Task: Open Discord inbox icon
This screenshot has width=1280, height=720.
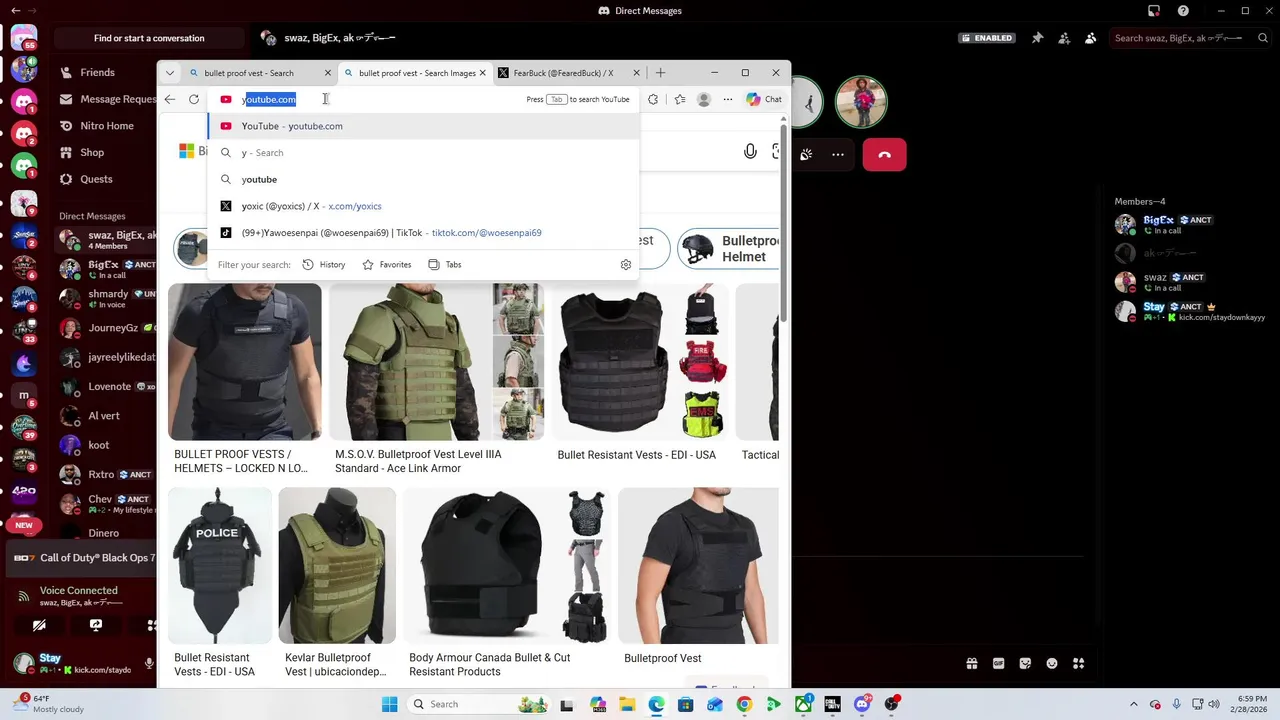Action: pos(1154,11)
